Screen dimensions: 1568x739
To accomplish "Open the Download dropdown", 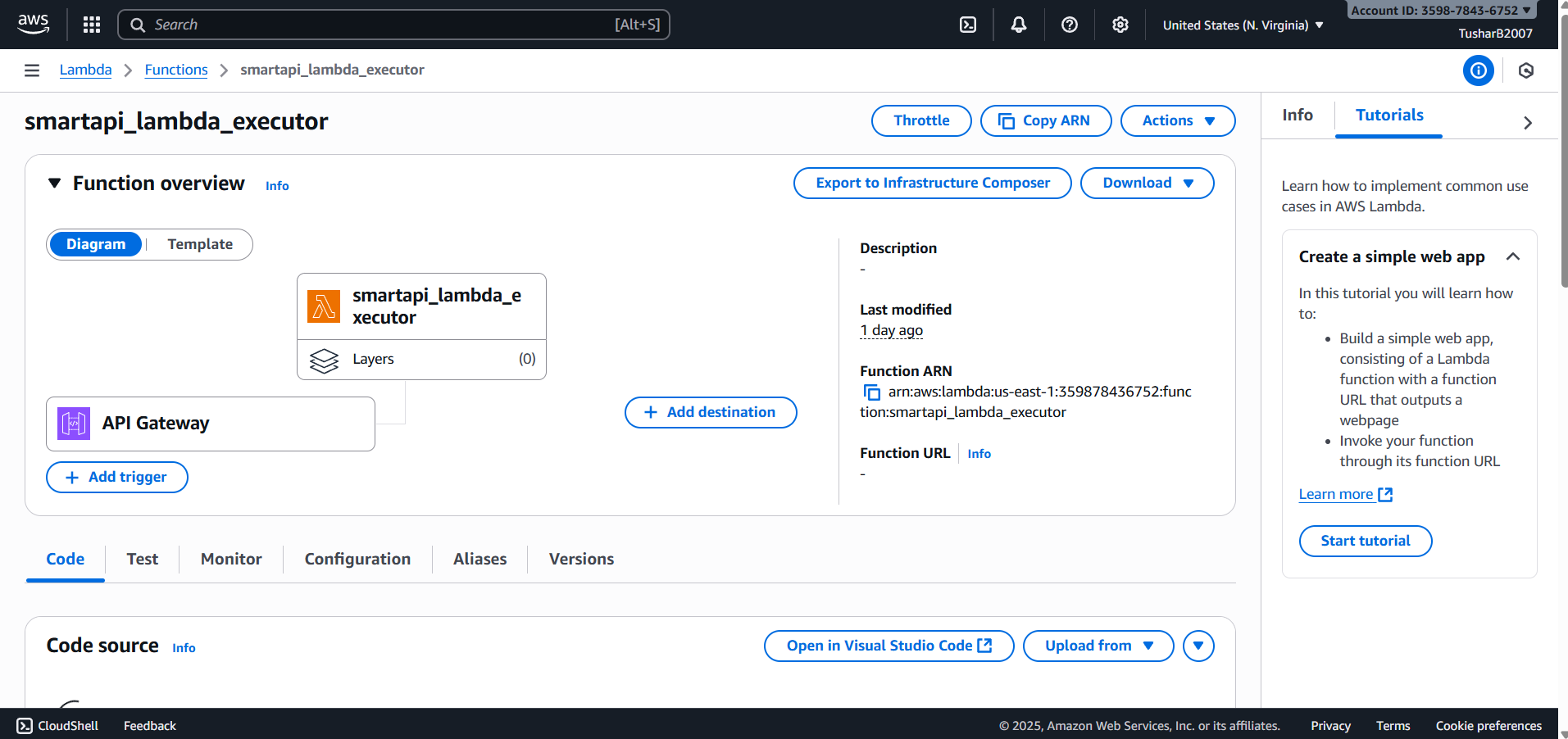I will [1147, 183].
